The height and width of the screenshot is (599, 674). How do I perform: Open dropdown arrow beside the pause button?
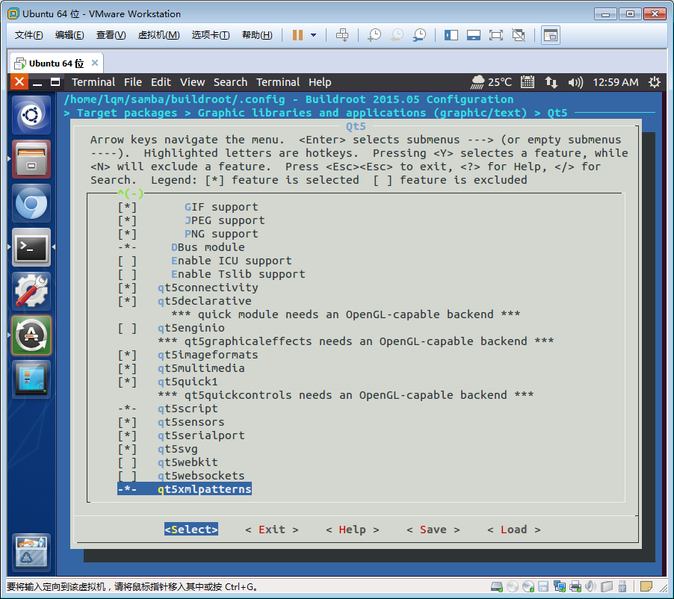pyautogui.click(x=313, y=35)
